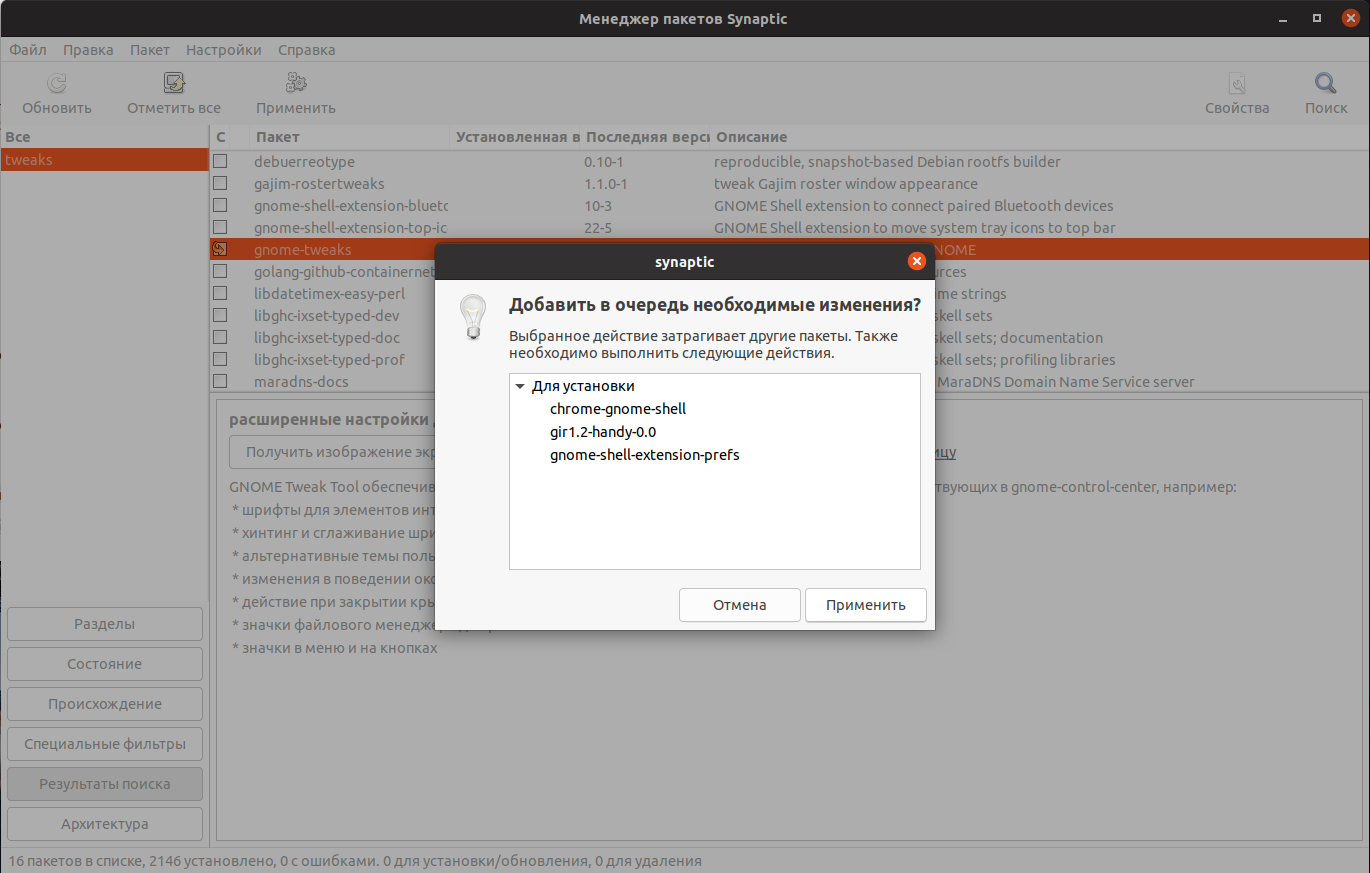Click the Отметить все toolbar icon

coord(174,84)
